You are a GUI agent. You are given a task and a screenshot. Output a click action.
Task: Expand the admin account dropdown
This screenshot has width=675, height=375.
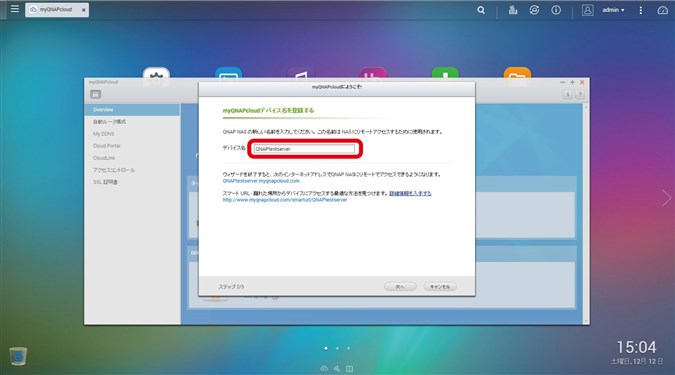[613, 10]
